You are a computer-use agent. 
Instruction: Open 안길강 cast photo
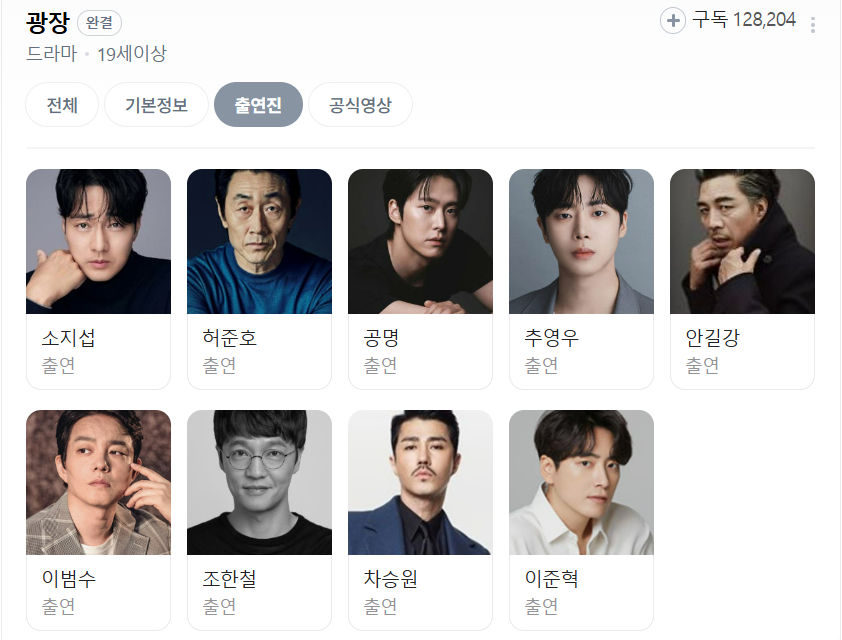click(743, 242)
